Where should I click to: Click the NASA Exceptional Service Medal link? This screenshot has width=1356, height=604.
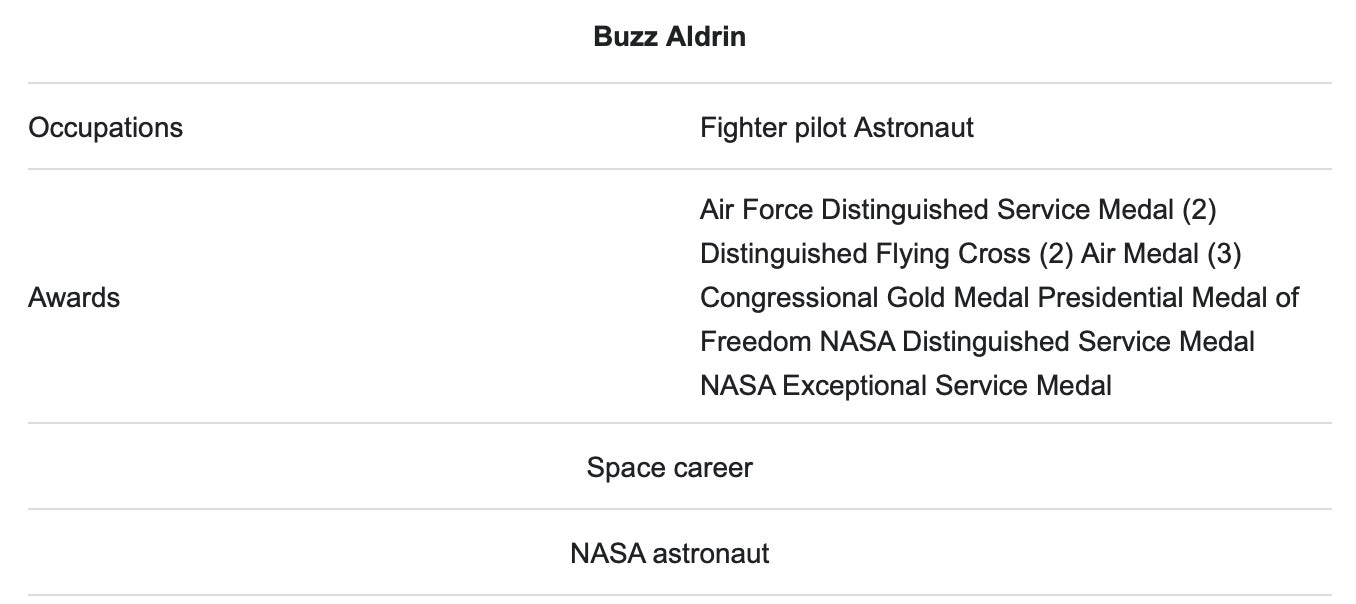point(905,386)
